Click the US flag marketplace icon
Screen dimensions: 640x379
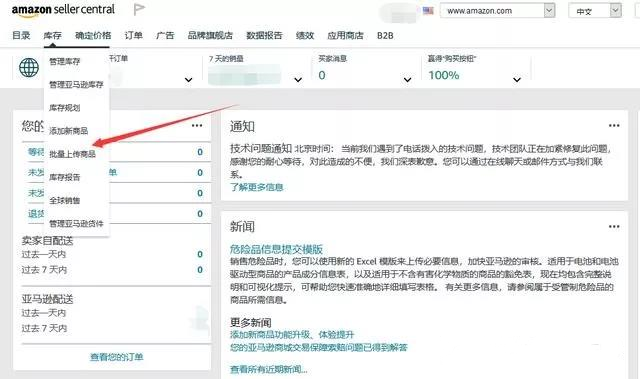click(428, 11)
